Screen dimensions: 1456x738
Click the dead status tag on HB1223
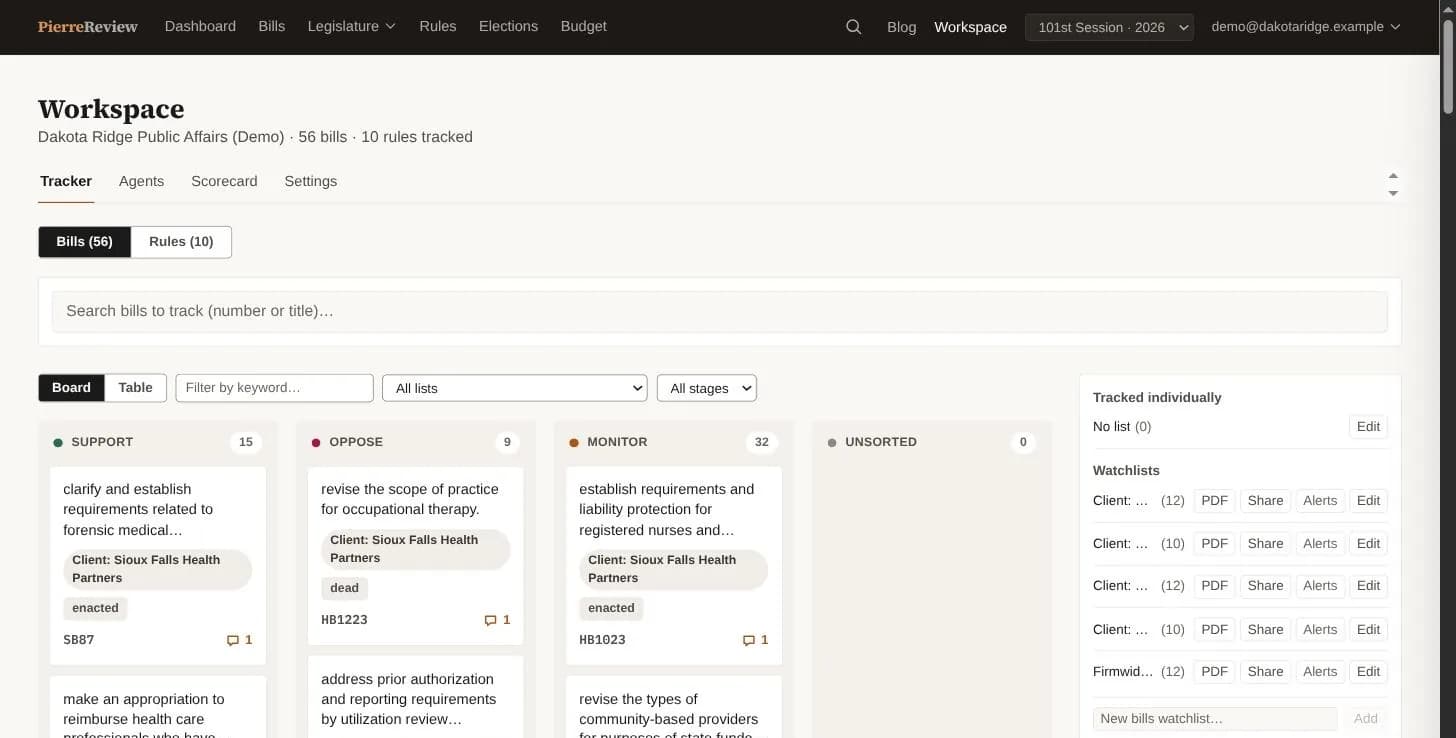coord(344,588)
